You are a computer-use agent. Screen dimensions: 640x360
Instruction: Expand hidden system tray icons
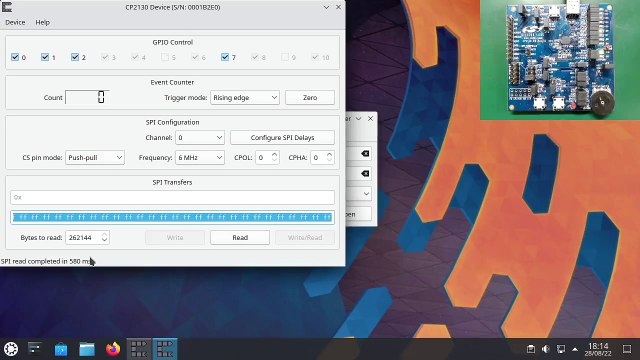point(575,349)
